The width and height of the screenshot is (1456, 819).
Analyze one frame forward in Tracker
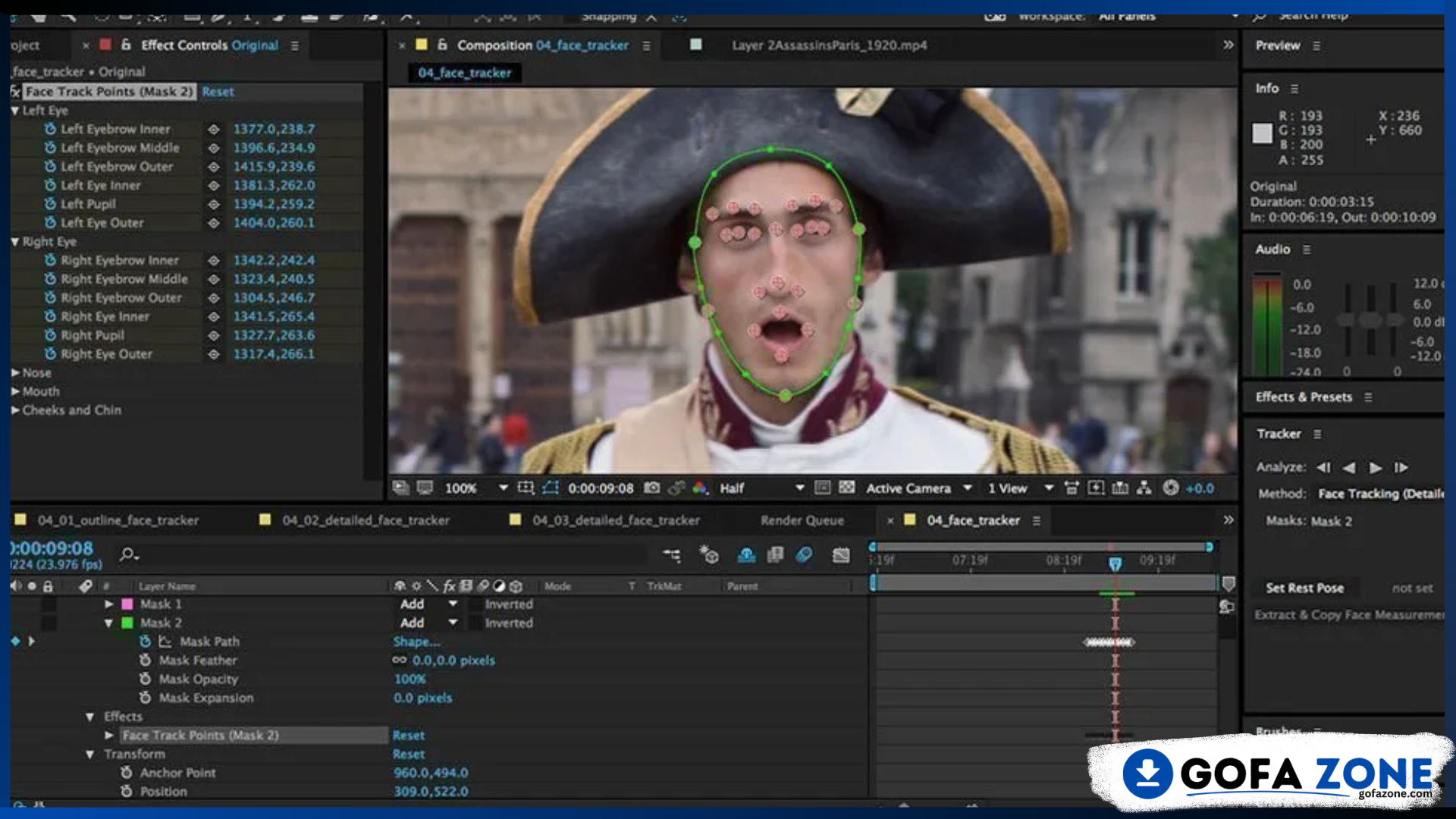(x=1401, y=467)
